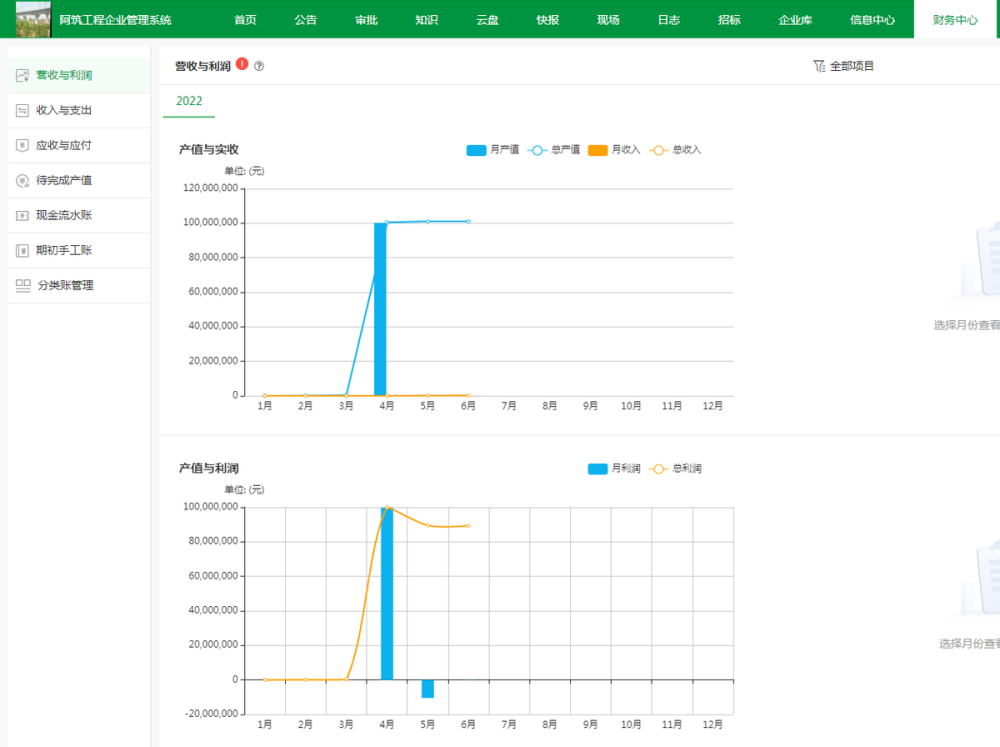This screenshot has height=747, width=1000.
Task: Click the 产值与利润 chart title
Action: [x=209, y=468]
